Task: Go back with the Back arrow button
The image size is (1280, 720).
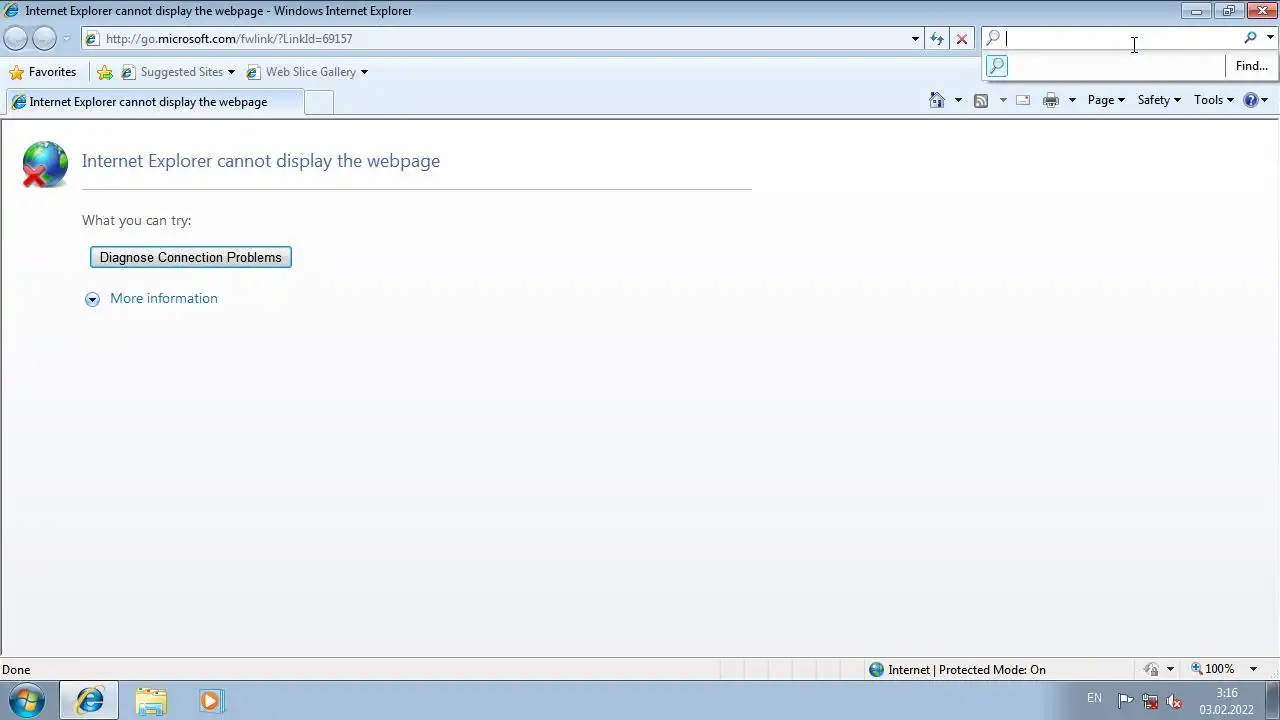Action: click(15, 39)
